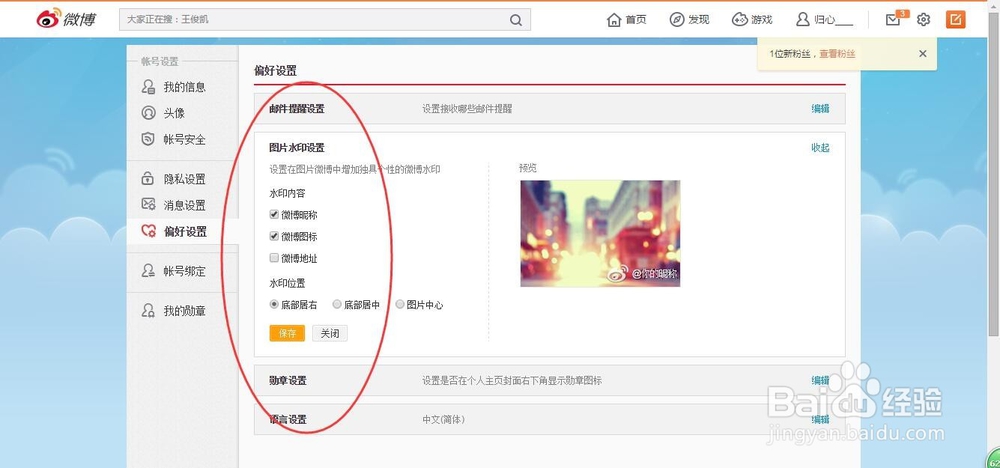
Task: Uncheck the 微博图标 watermark checkbox
Action: click(274, 237)
